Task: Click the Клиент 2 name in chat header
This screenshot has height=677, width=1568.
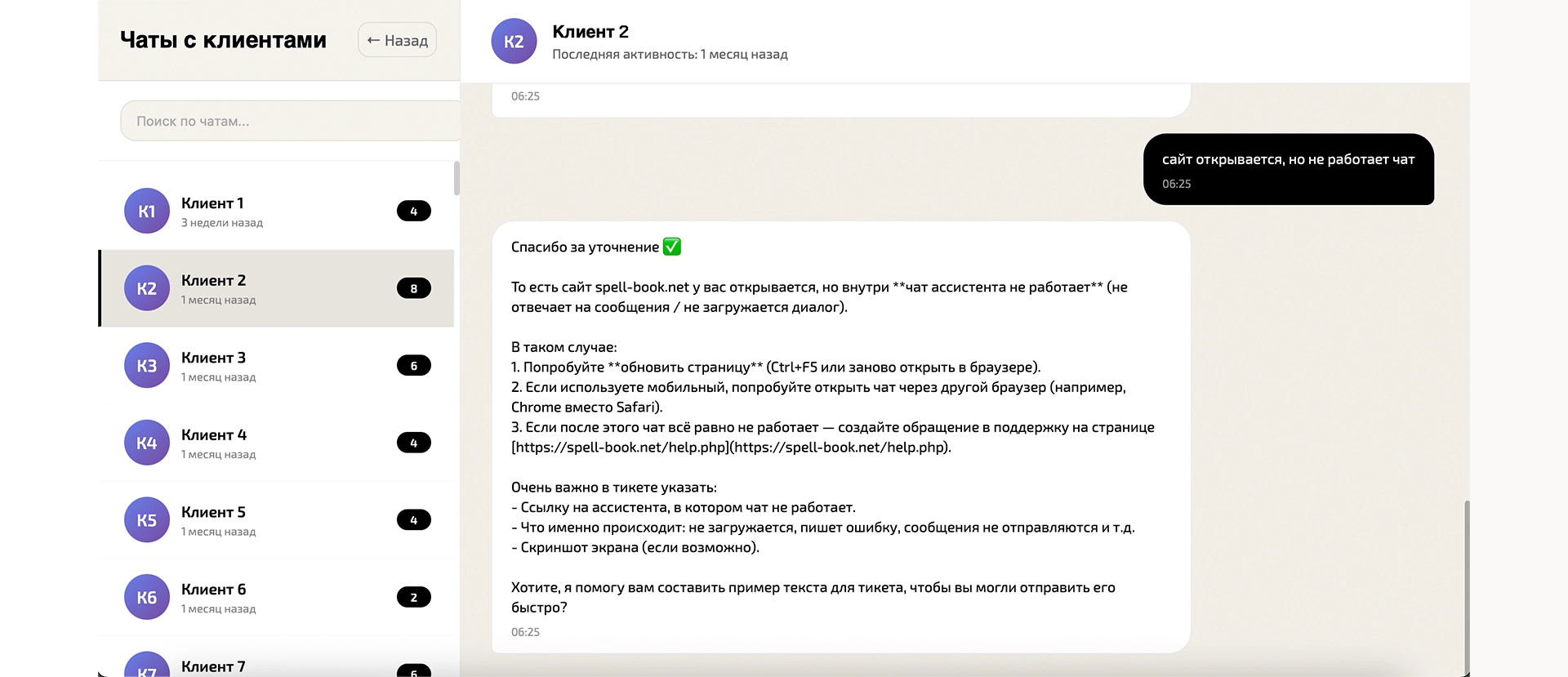Action: point(590,32)
